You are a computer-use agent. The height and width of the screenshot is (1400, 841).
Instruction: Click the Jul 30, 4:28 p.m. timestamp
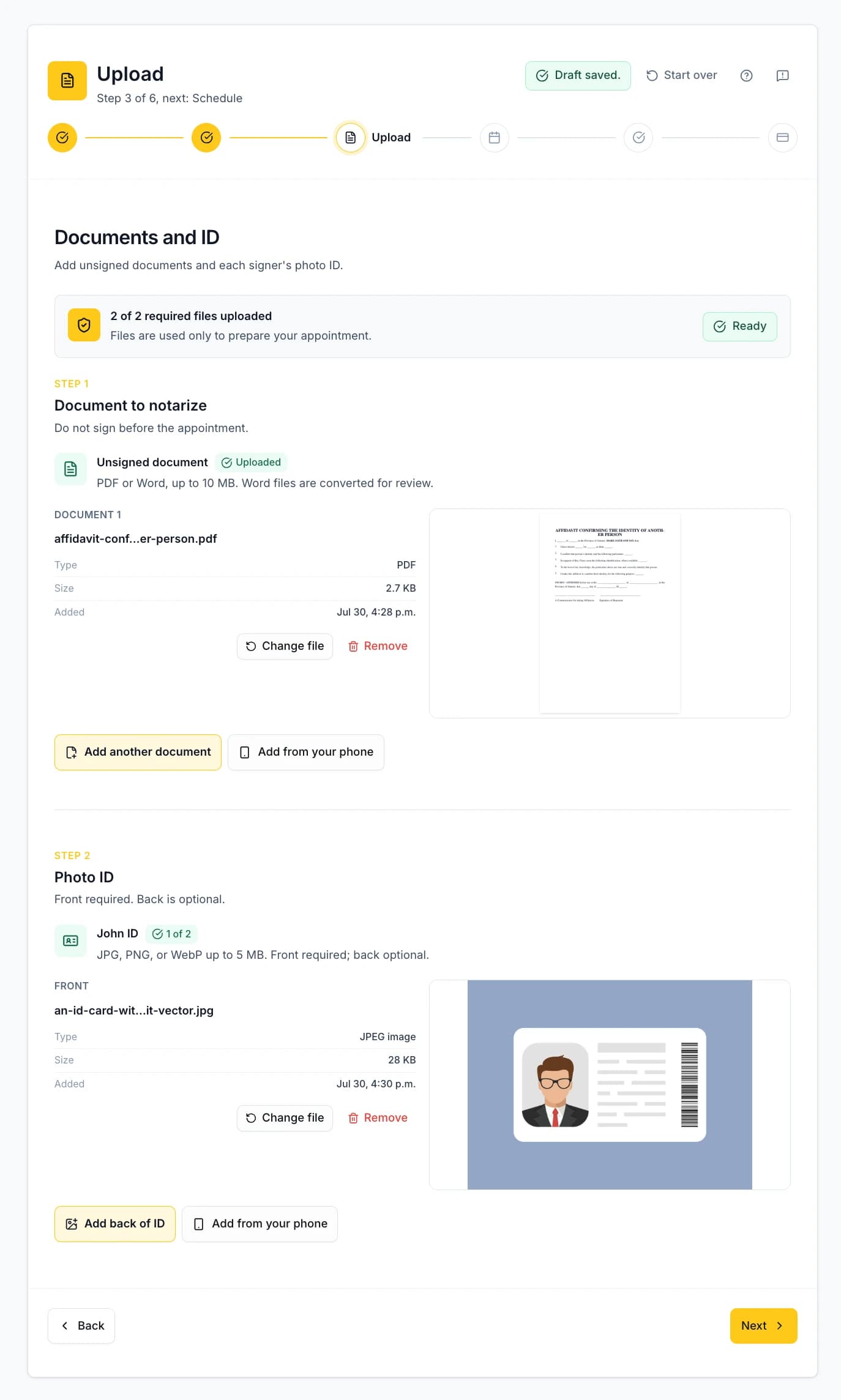click(376, 612)
